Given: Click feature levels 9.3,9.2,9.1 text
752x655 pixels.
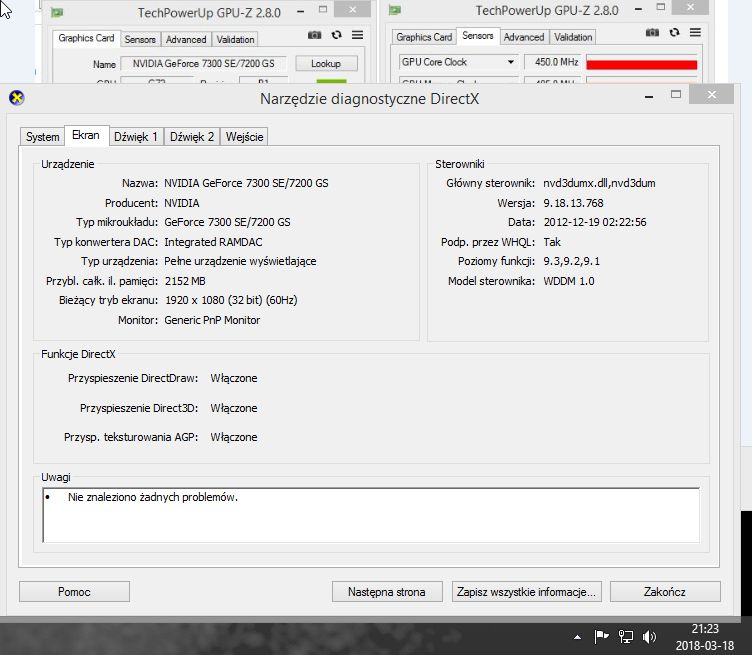Looking at the screenshot, I should 571,261.
